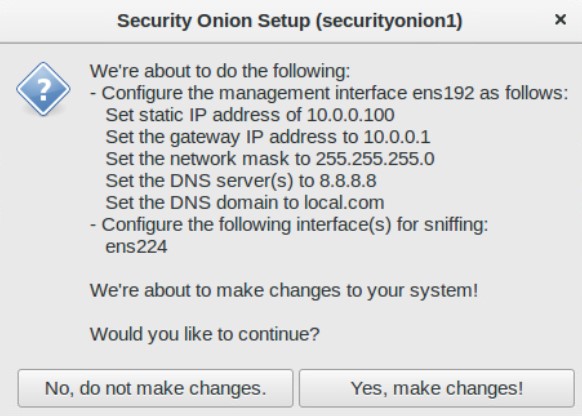Click the "Would you like to continue?" prompt
This screenshot has height=416, width=582.
pyautogui.click(x=205, y=334)
